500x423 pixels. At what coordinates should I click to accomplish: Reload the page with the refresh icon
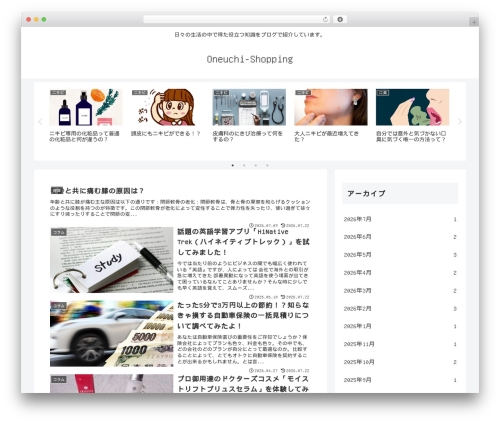click(x=325, y=19)
